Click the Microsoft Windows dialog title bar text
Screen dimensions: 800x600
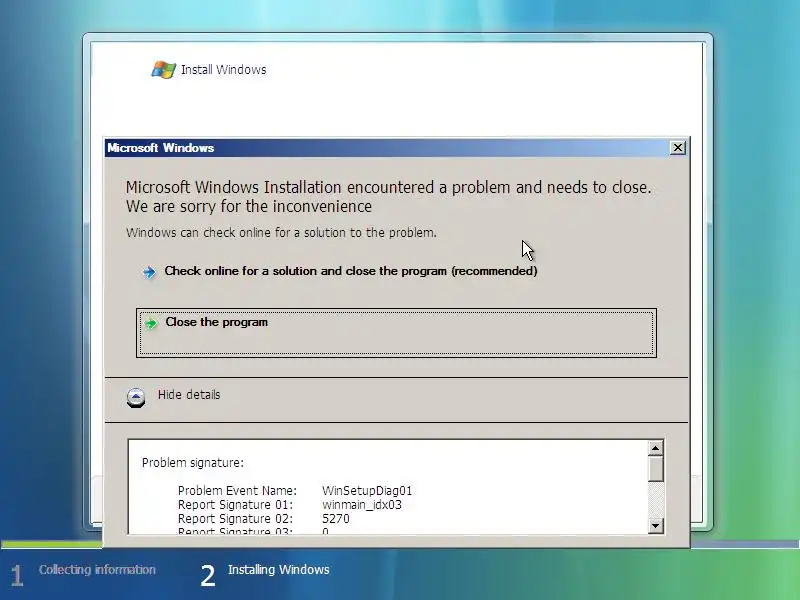tap(161, 148)
